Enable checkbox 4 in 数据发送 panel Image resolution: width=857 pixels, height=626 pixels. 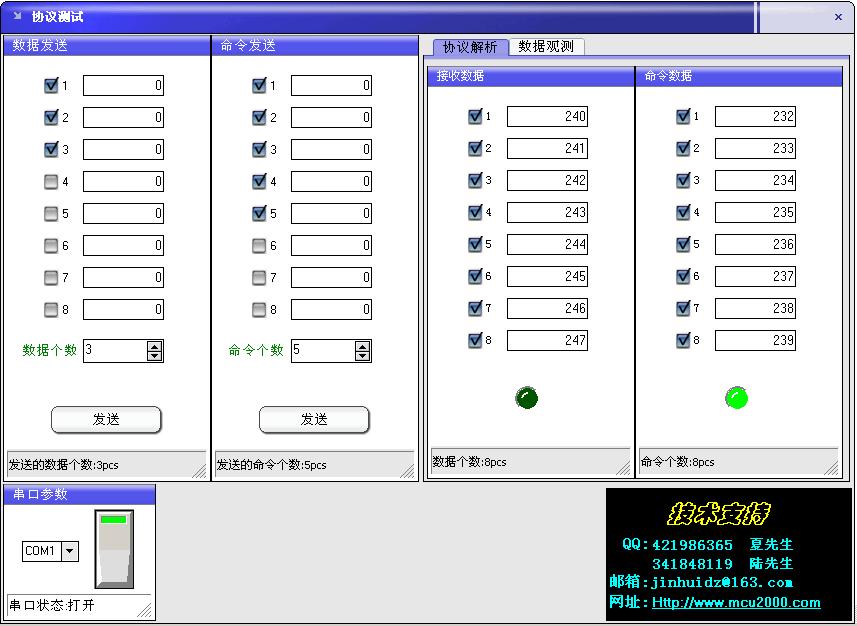point(51,181)
